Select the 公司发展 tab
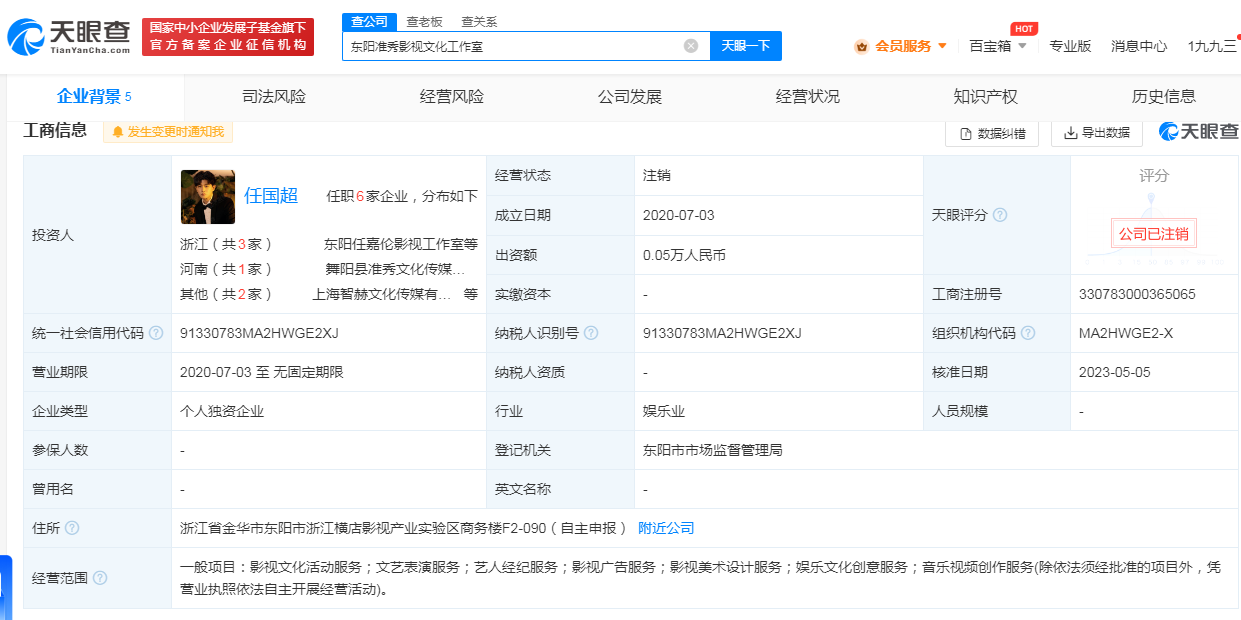This screenshot has width=1241, height=620. (630, 97)
